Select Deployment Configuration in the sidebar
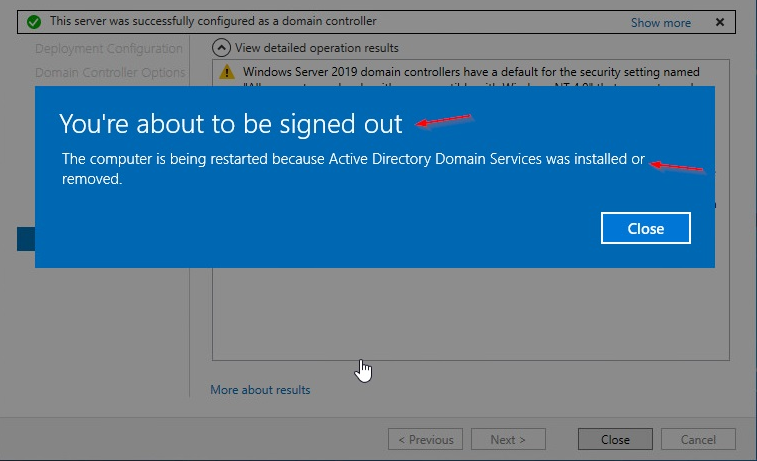 coord(109,49)
